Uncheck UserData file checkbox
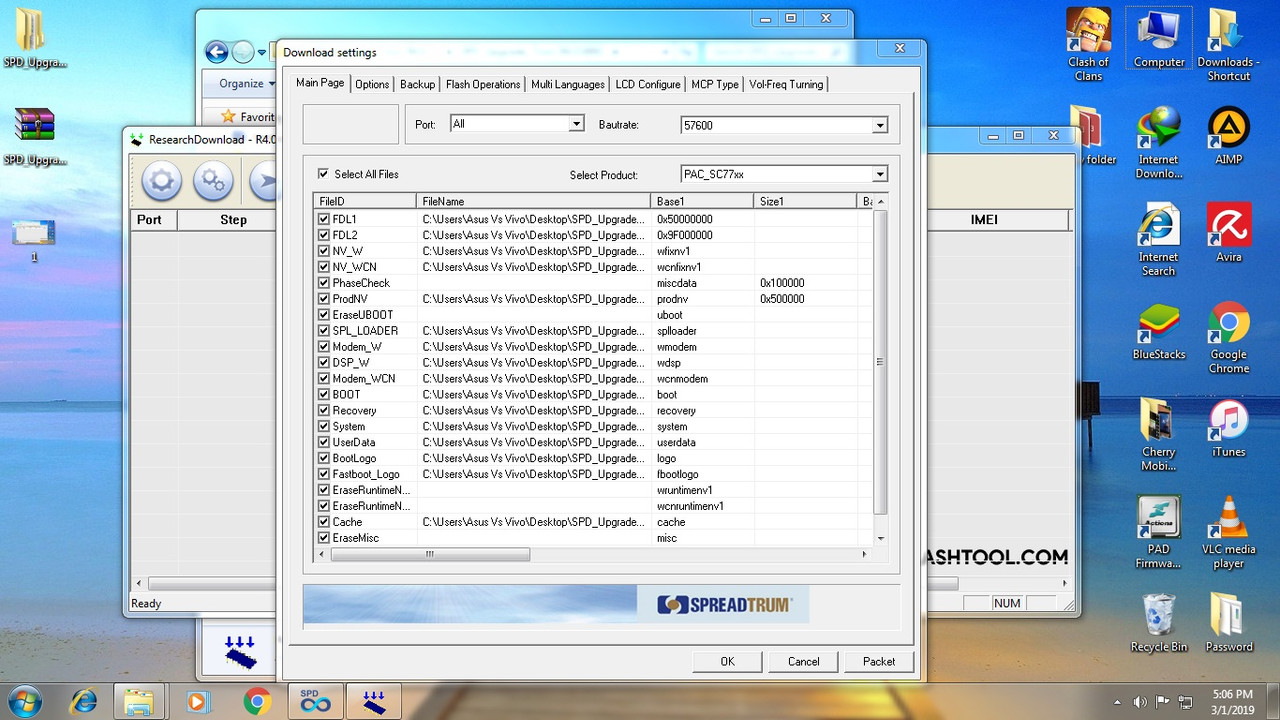This screenshot has width=1280, height=720. tap(323, 442)
